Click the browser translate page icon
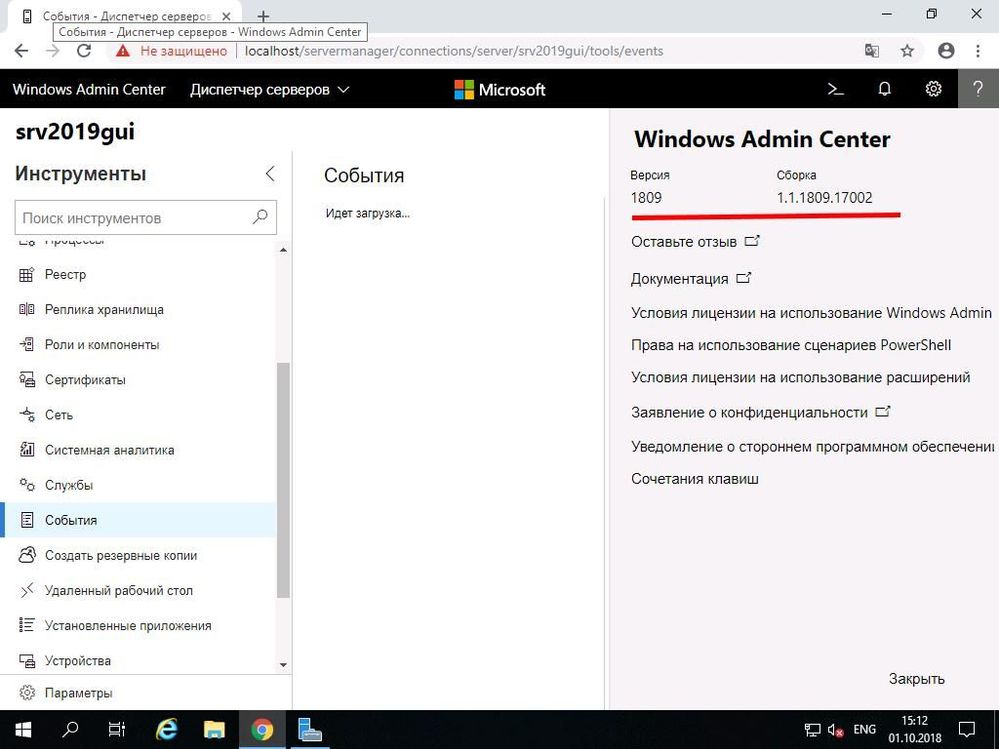Viewport: 999px width, 749px height. pos(872,51)
